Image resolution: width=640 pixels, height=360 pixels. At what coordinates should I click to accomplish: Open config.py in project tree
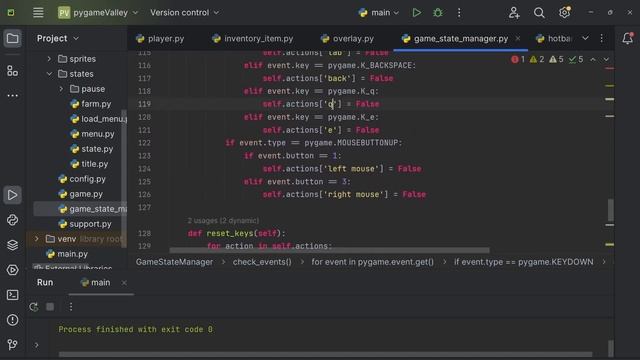(x=82, y=179)
